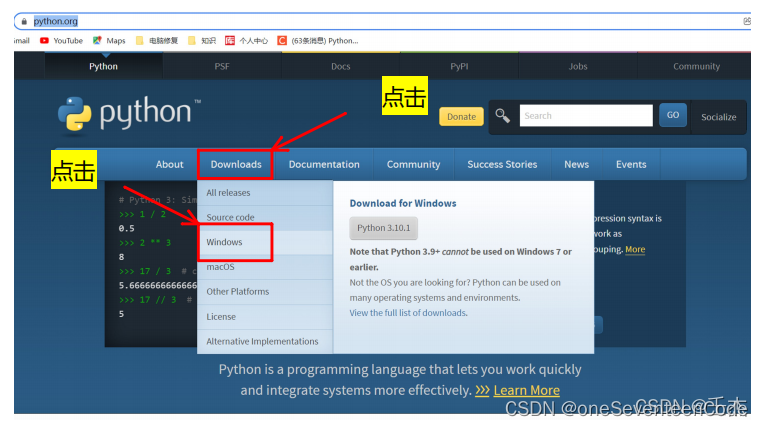Open the Downloads navigation menu
The width and height of the screenshot is (763, 426).
pos(236,165)
